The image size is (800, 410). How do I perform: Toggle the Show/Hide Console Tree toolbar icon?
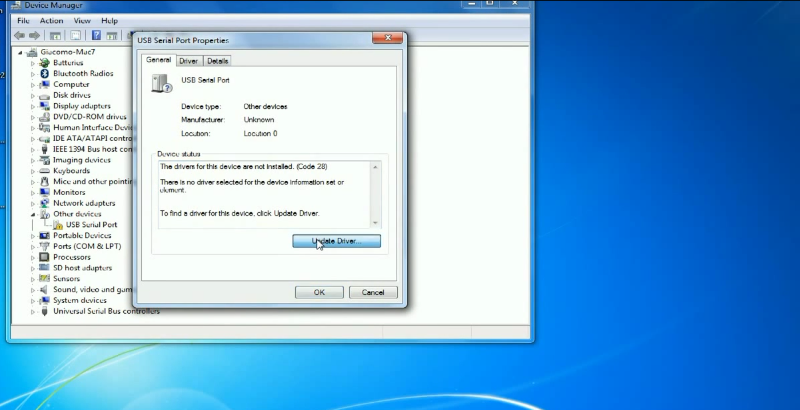[55, 35]
